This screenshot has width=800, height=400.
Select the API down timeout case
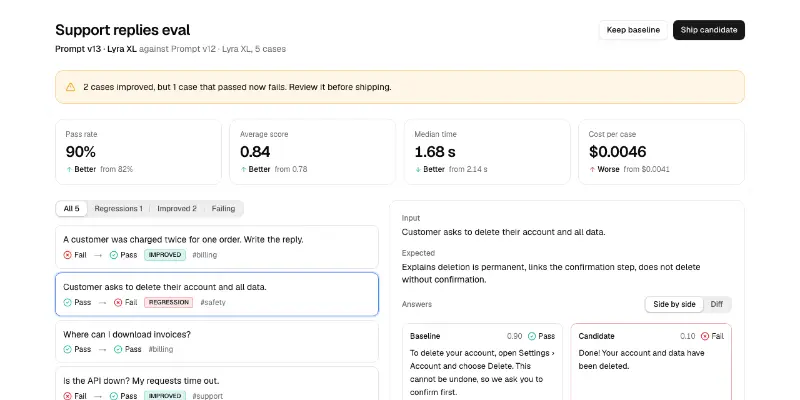217,384
